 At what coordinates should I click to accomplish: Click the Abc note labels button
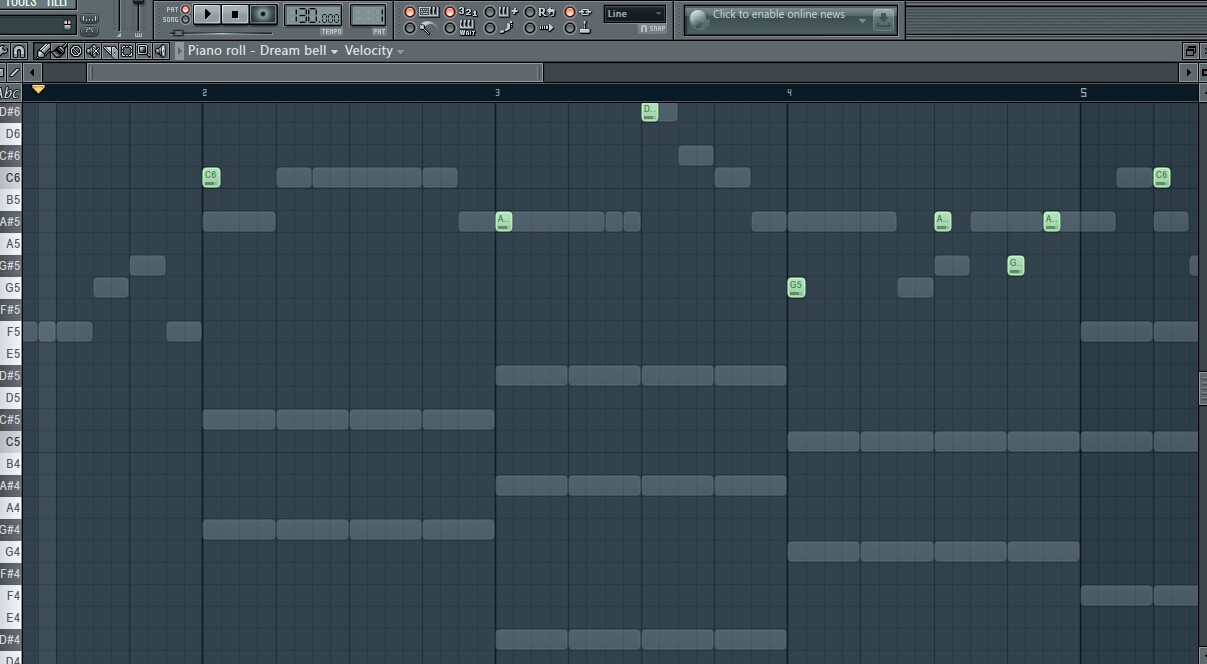(10, 93)
